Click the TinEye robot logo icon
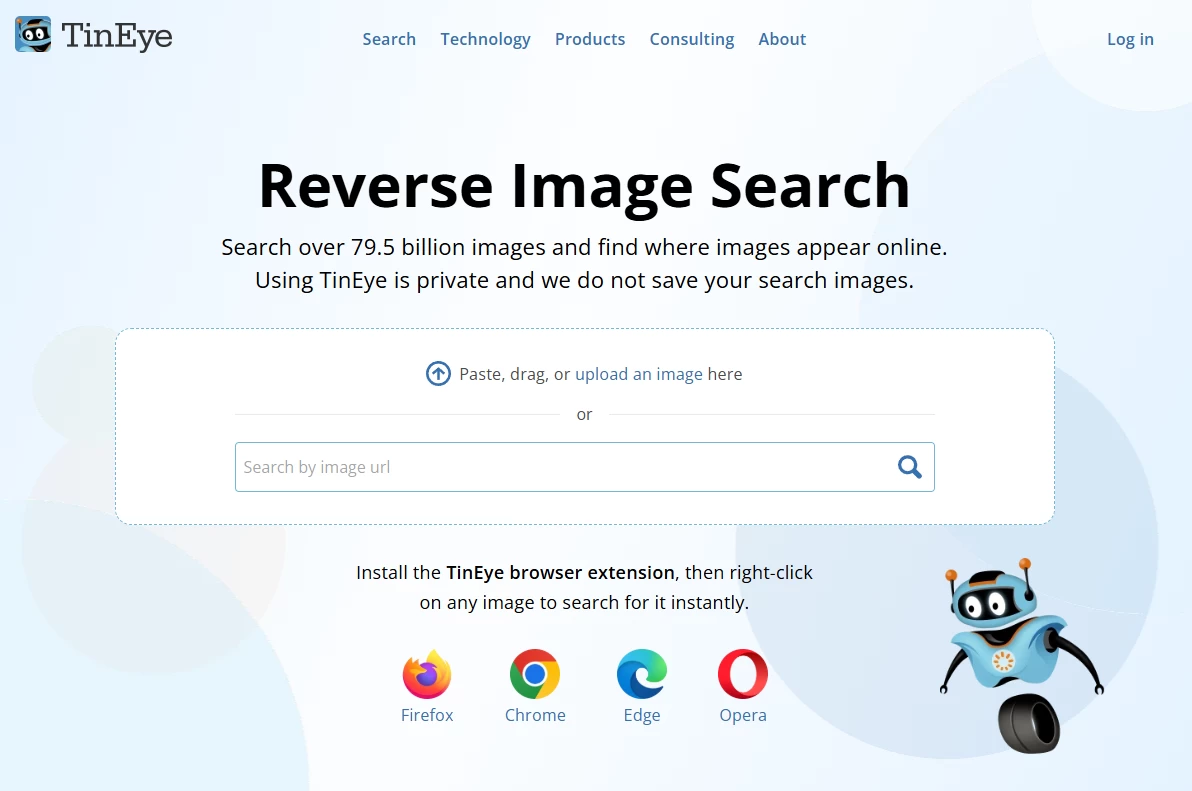The width and height of the screenshot is (1192, 791). pyautogui.click(x=33, y=34)
